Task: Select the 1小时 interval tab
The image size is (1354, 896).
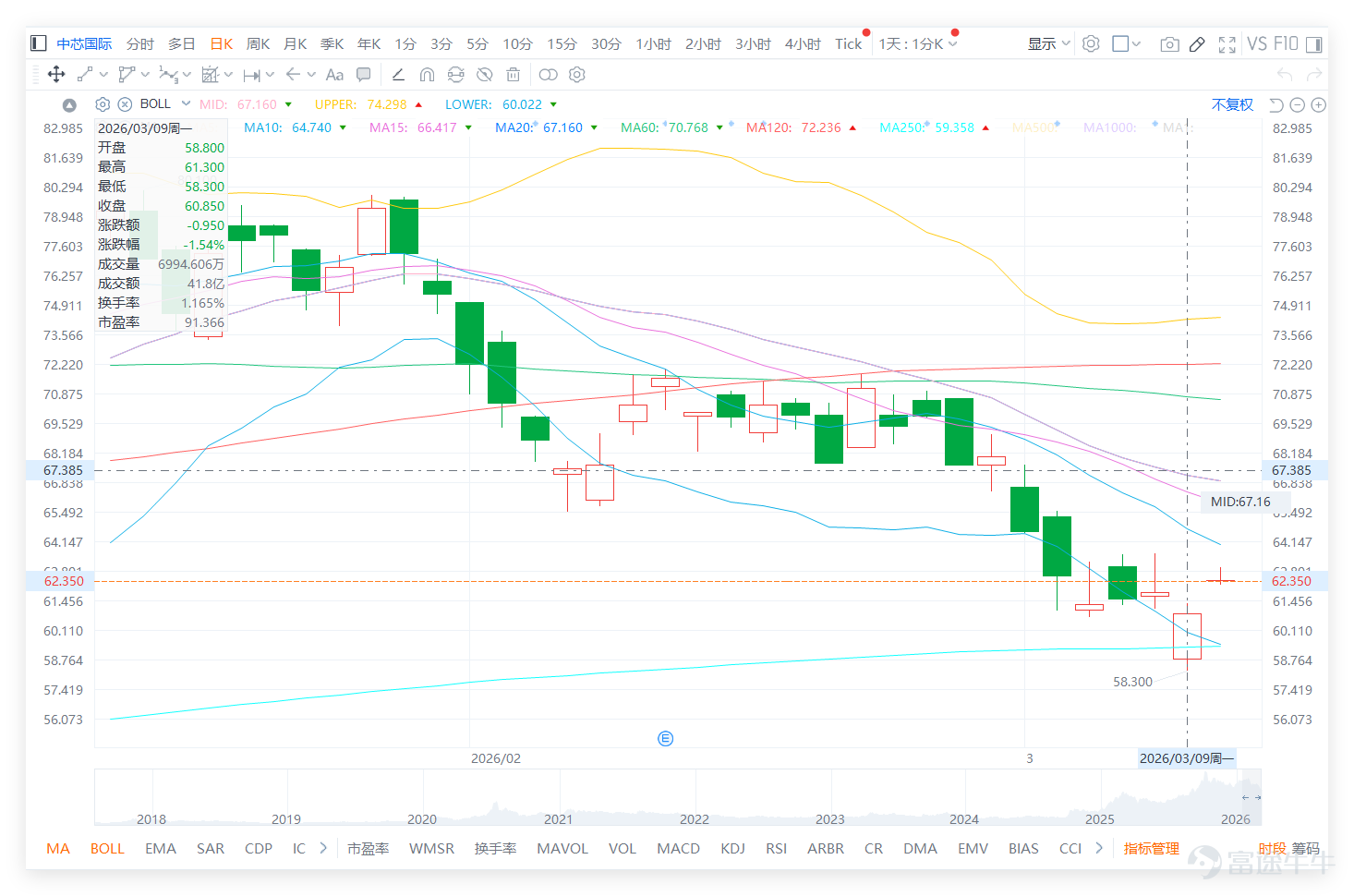Action: (653, 43)
